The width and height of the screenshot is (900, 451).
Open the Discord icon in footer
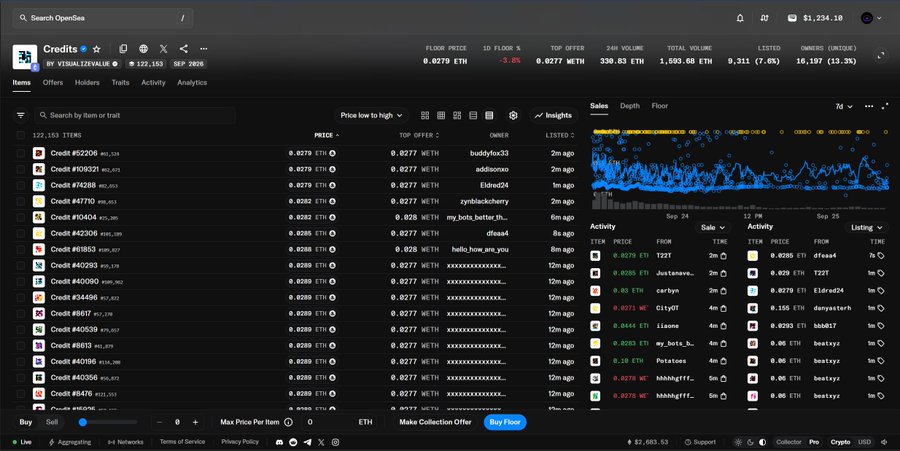click(280, 442)
